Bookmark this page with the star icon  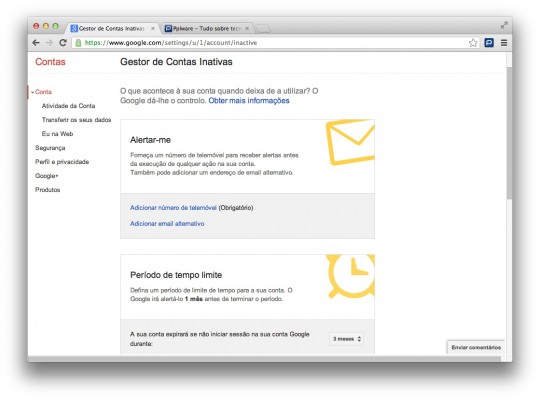pos(473,43)
